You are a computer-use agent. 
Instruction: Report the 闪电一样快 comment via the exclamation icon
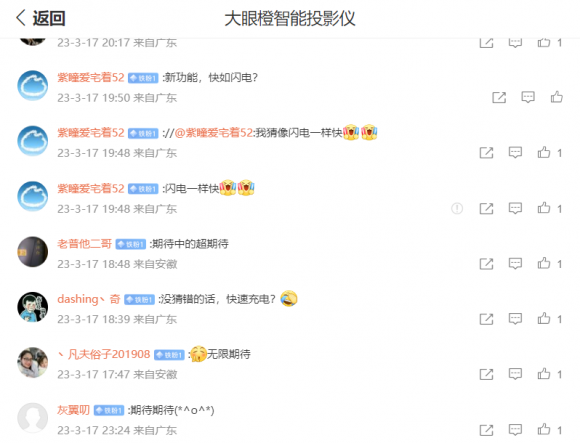tap(457, 209)
